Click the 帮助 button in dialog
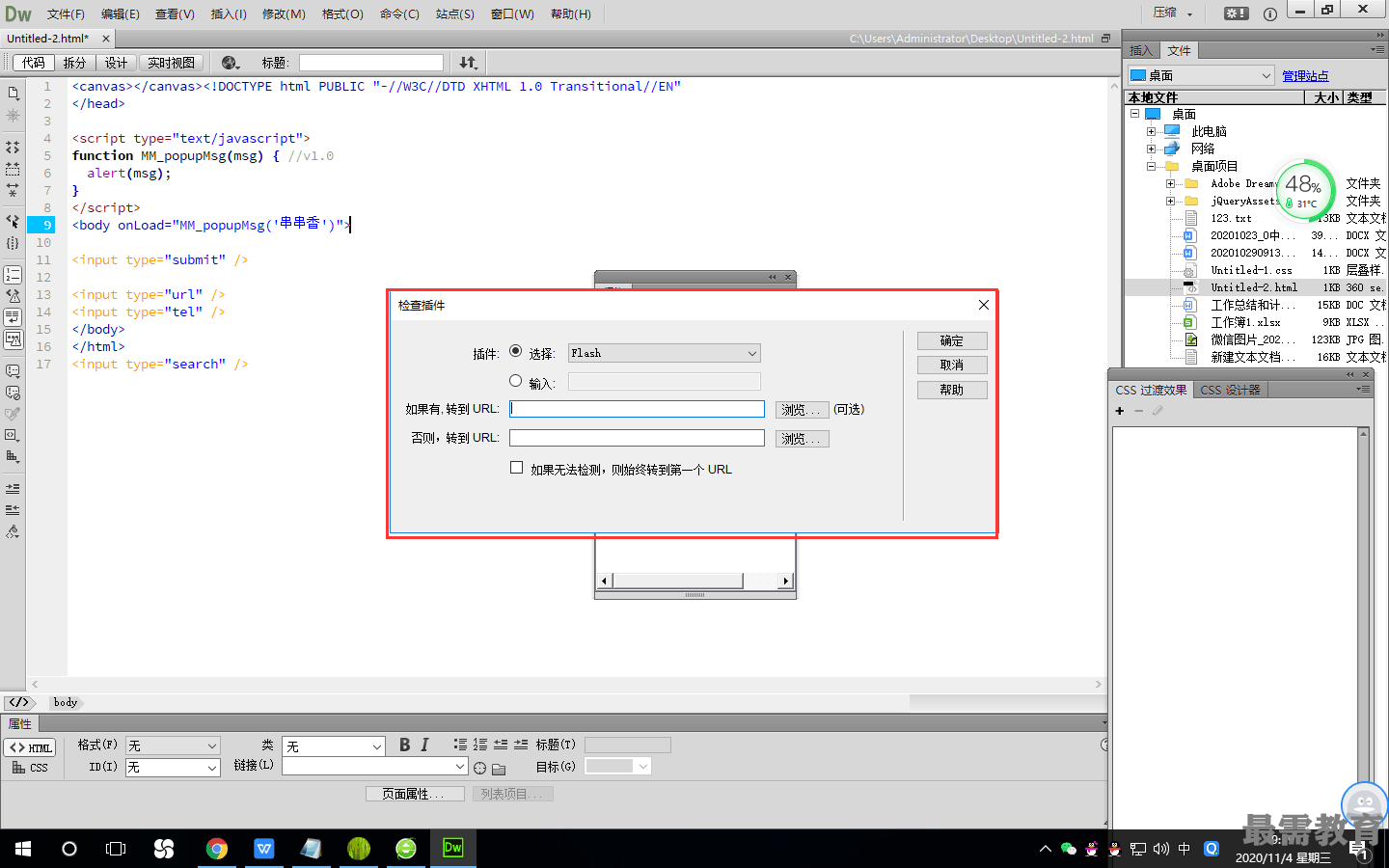This screenshot has width=1389, height=868. [x=952, y=390]
